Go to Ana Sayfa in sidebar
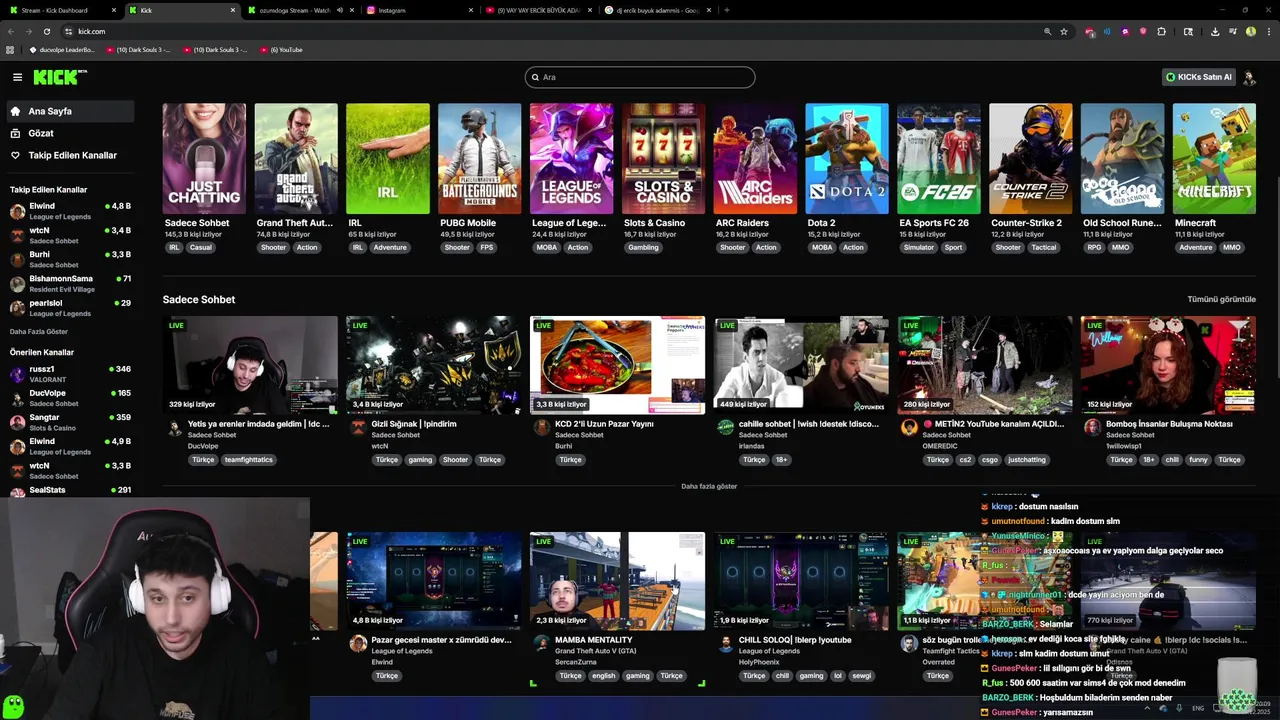This screenshot has width=1280, height=720. 70,111
